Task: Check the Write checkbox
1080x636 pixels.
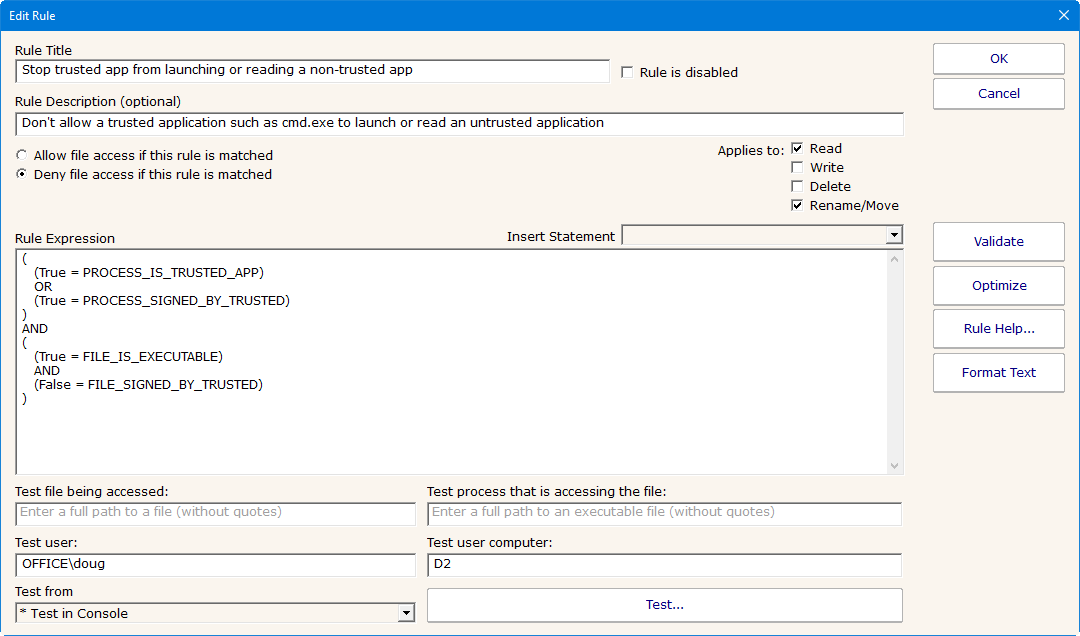Action: pyautogui.click(x=797, y=168)
